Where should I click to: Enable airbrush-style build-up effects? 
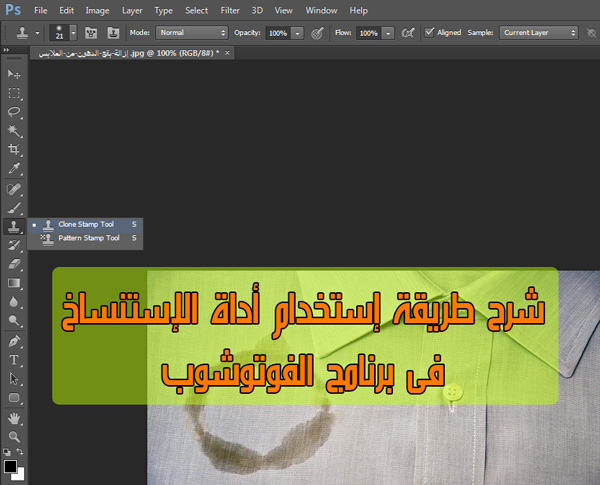tap(408, 33)
